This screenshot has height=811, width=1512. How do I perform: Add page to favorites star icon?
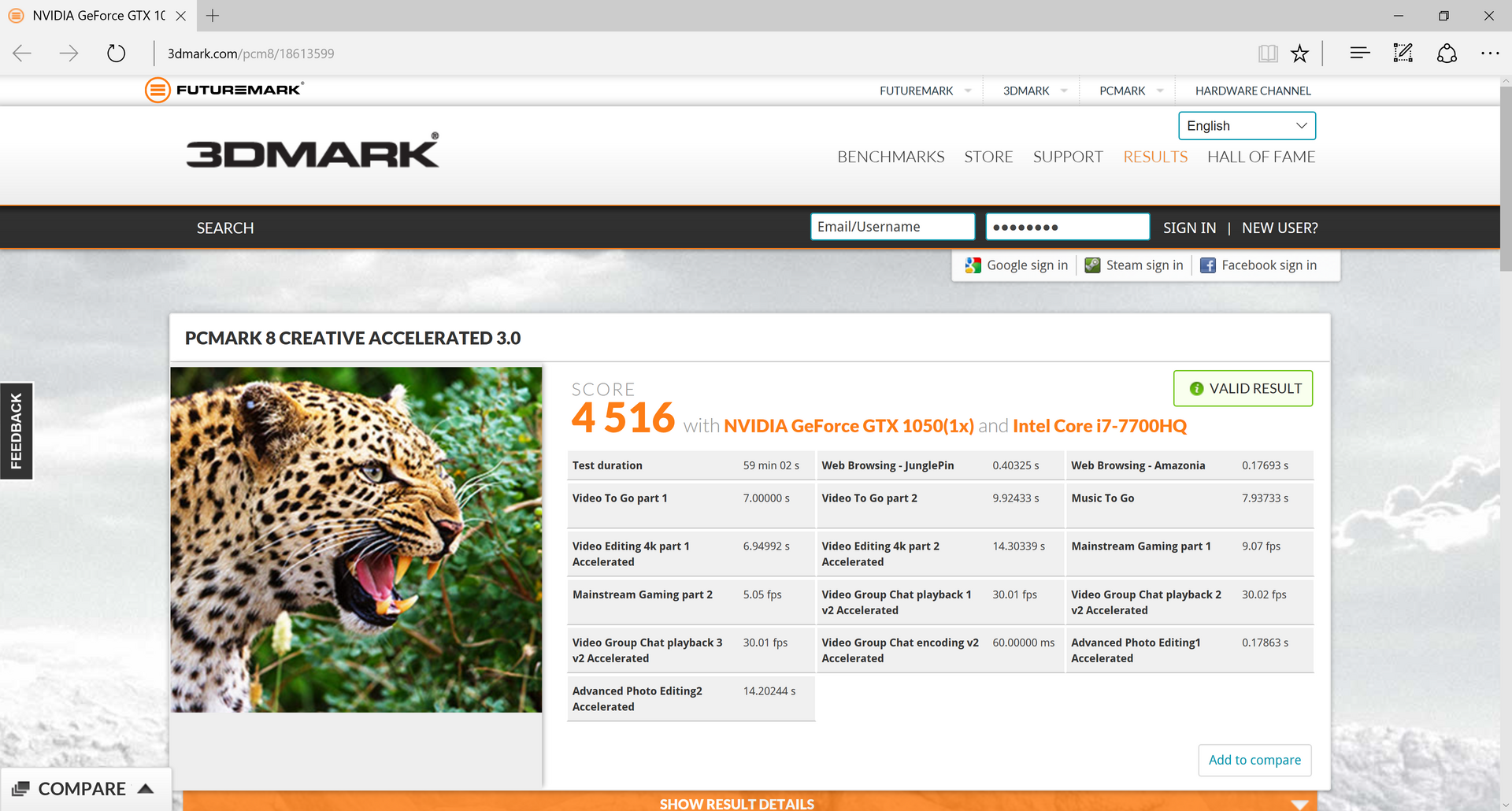click(1299, 54)
